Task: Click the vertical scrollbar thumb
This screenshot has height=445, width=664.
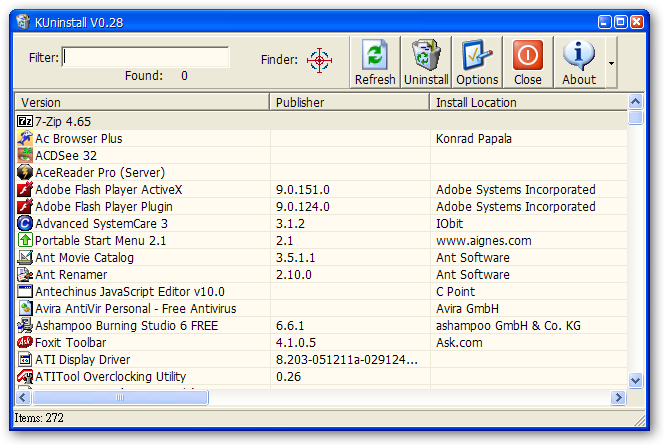Action: 635,117
